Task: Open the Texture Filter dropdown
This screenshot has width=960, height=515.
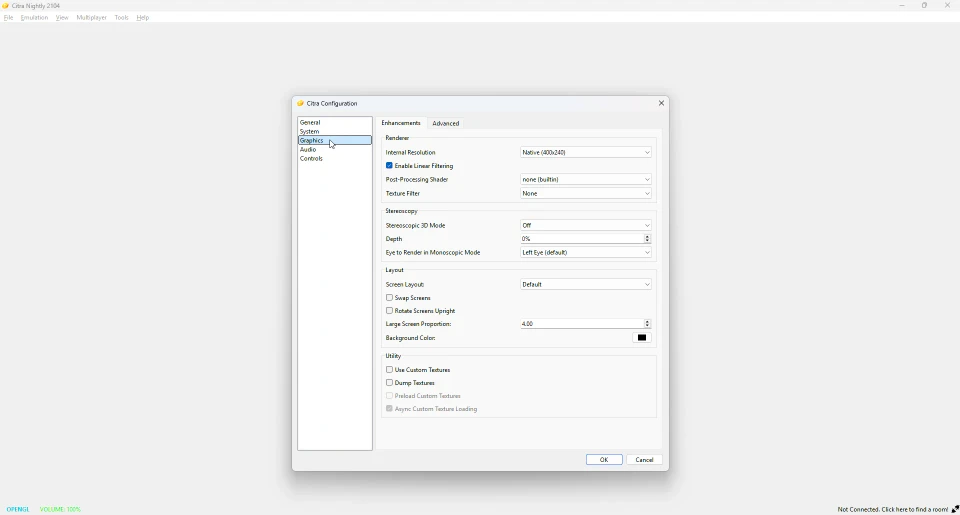Action: 586,194
